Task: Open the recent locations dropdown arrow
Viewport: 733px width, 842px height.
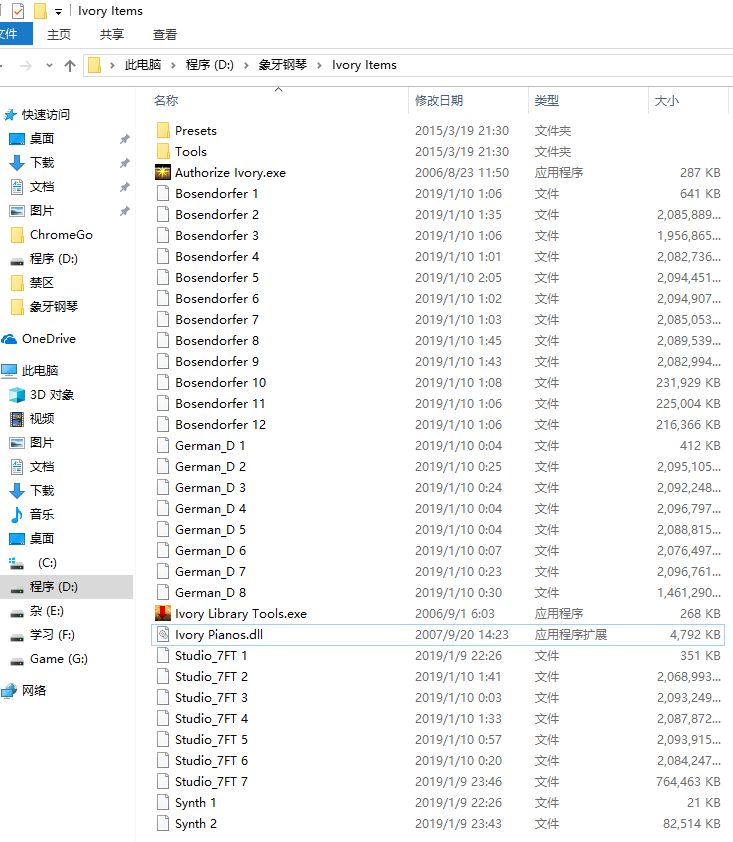Action: coord(49,66)
